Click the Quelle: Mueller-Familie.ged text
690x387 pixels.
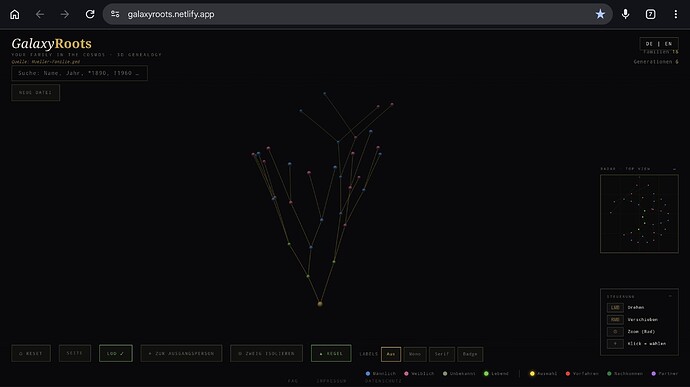coord(46,62)
